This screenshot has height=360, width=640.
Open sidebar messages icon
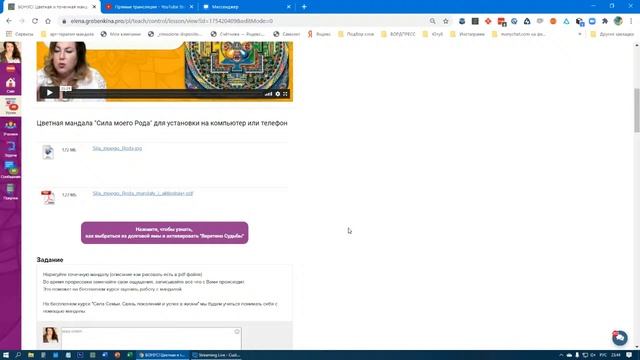pyautogui.click(x=11, y=170)
